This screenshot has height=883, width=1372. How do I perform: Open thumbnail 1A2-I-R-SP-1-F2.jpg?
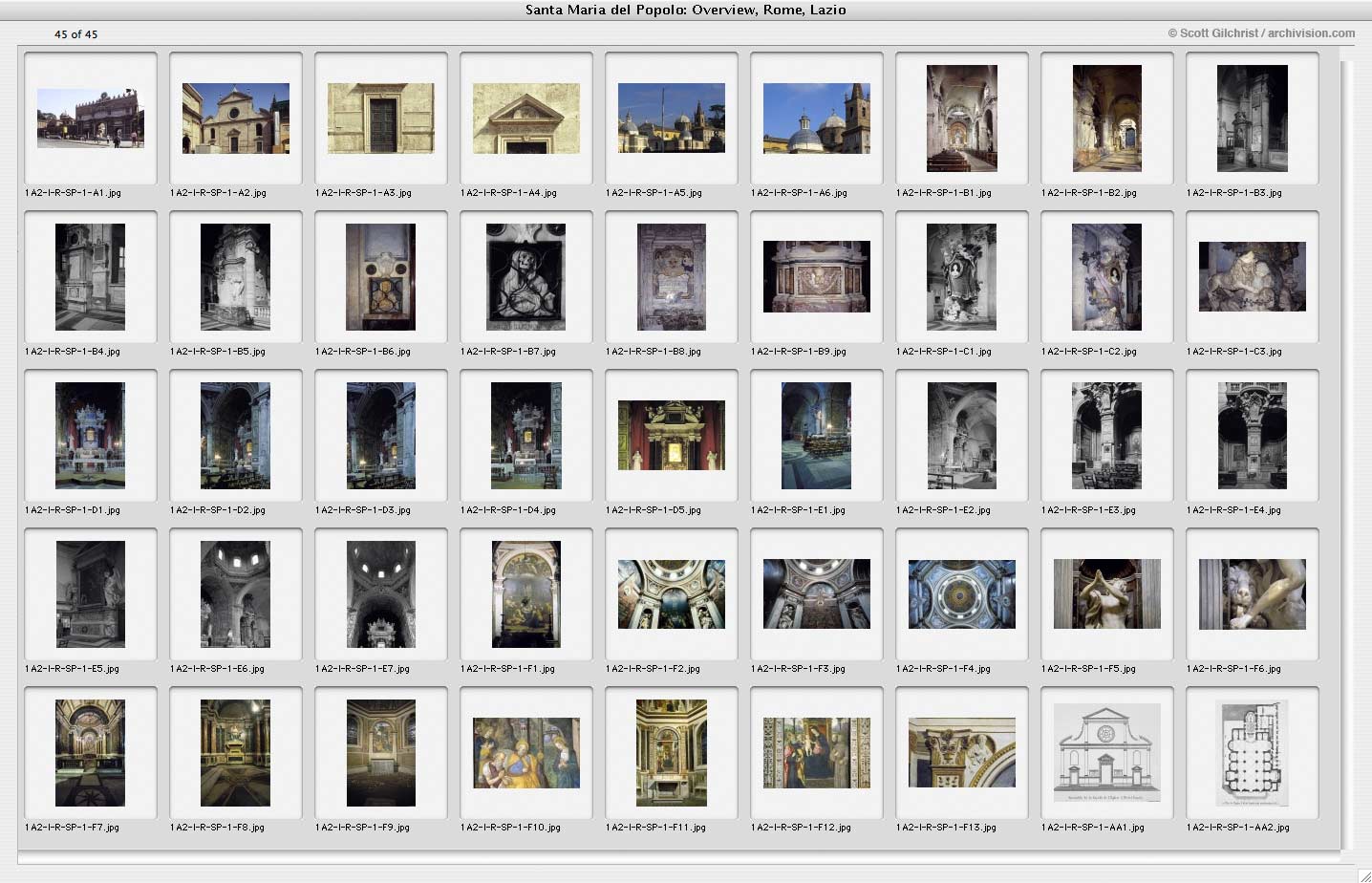672,594
